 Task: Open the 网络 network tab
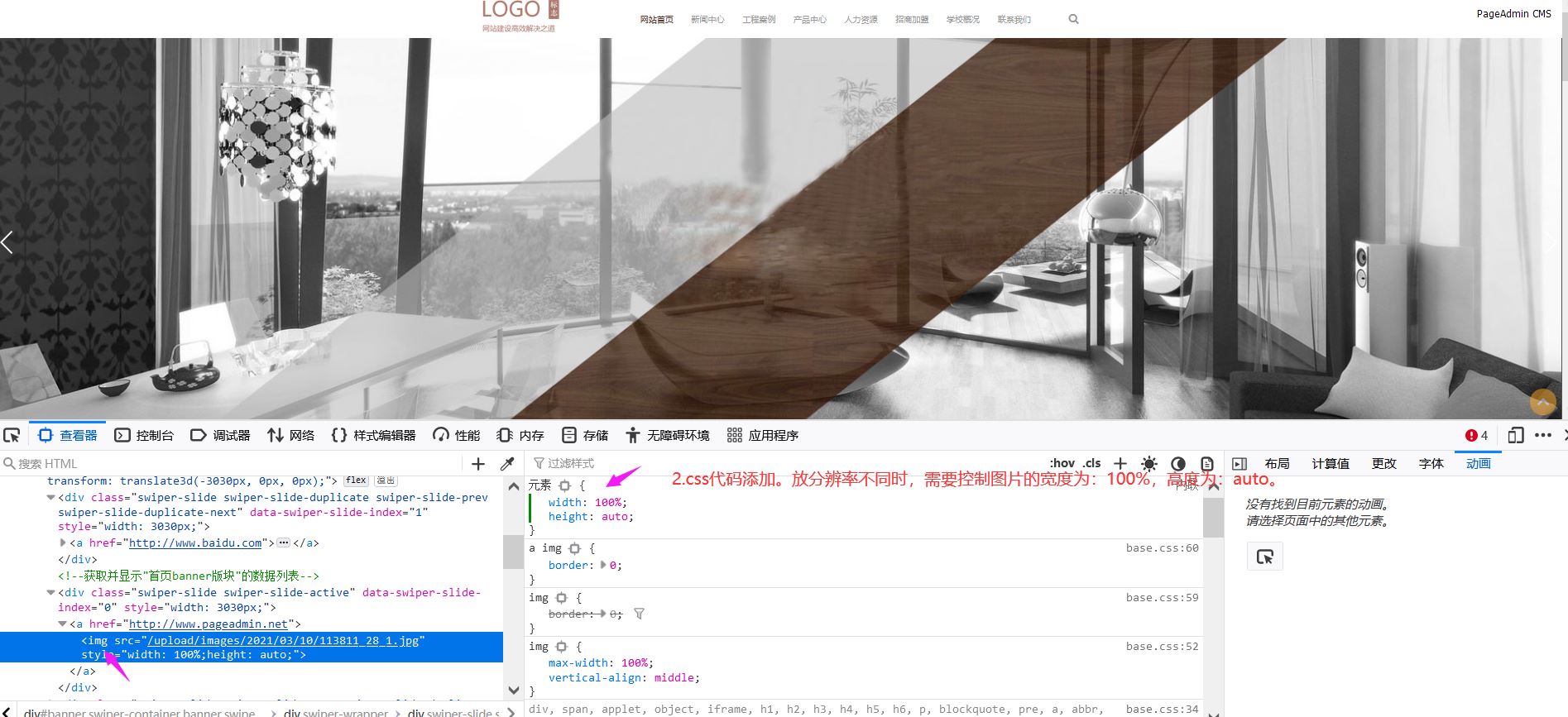click(290, 435)
